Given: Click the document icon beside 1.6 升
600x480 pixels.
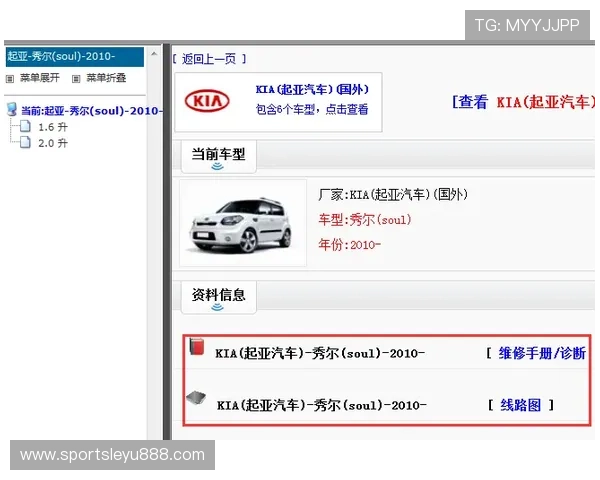Looking at the screenshot, I should pos(25,126).
